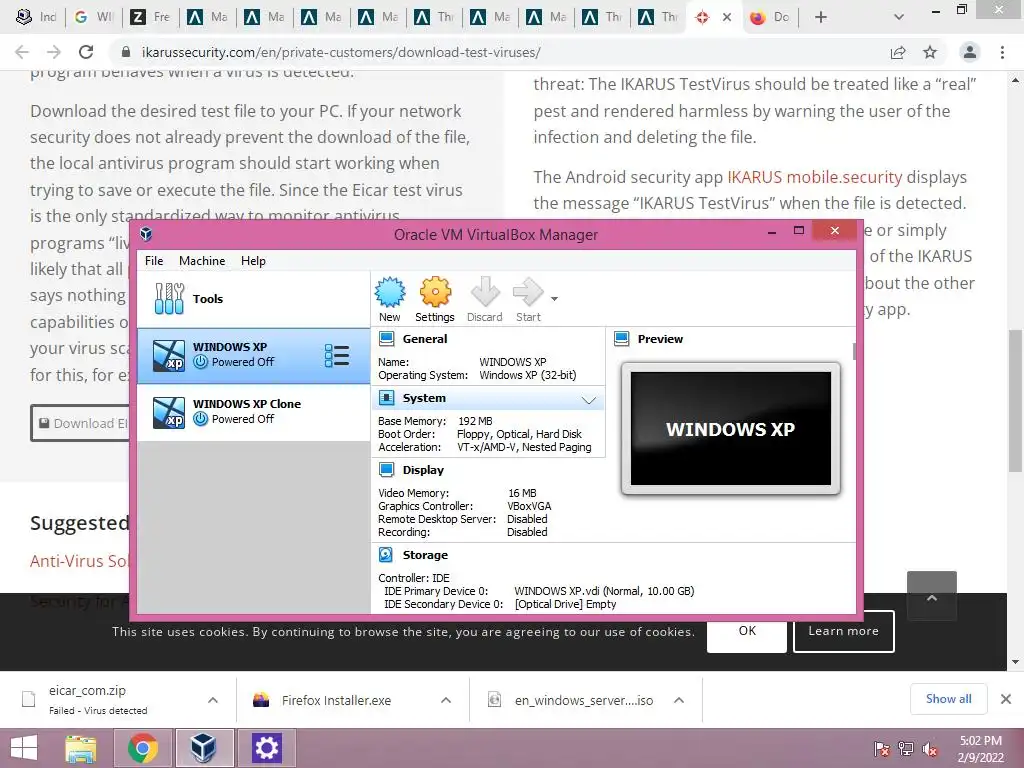
Task: Click the share page icon in Chrome
Action: (x=898, y=52)
